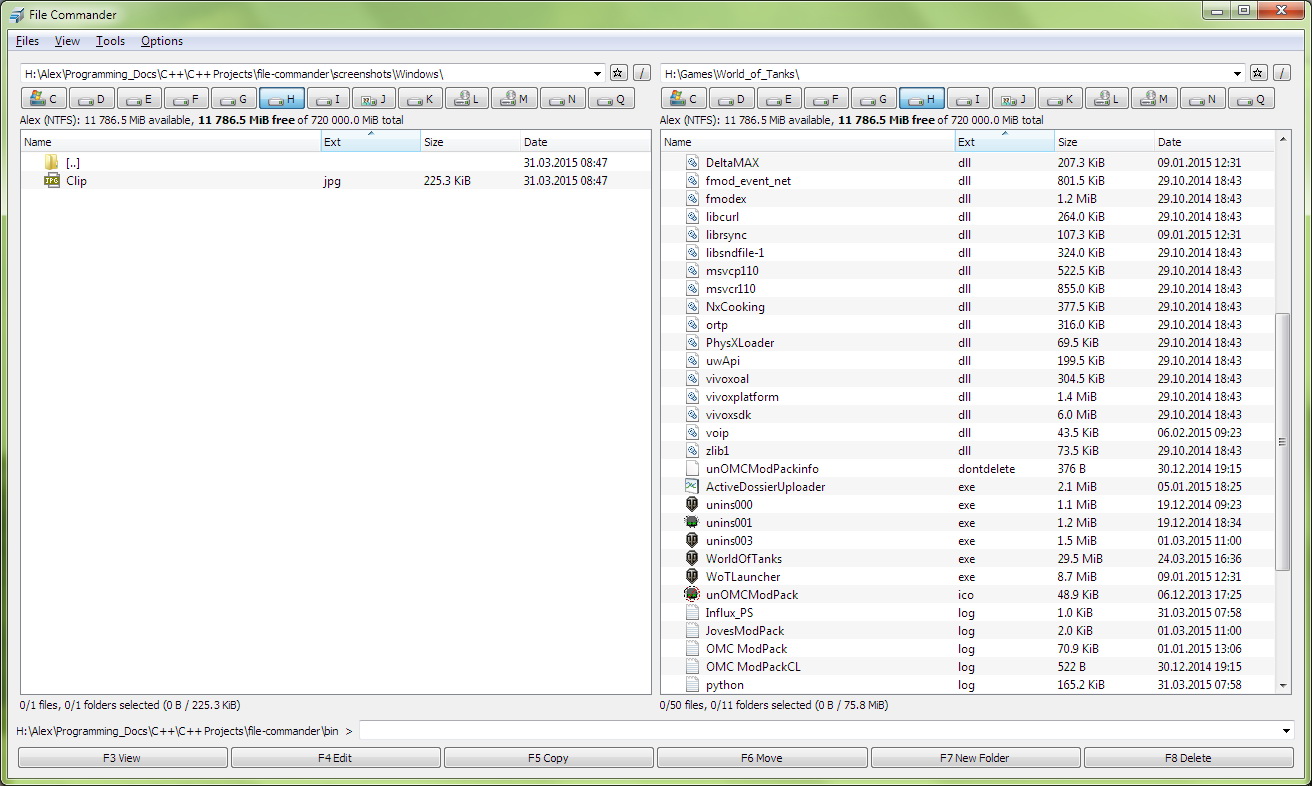Switch right panel to drive E
The image size is (1312, 786).
[x=780, y=99]
